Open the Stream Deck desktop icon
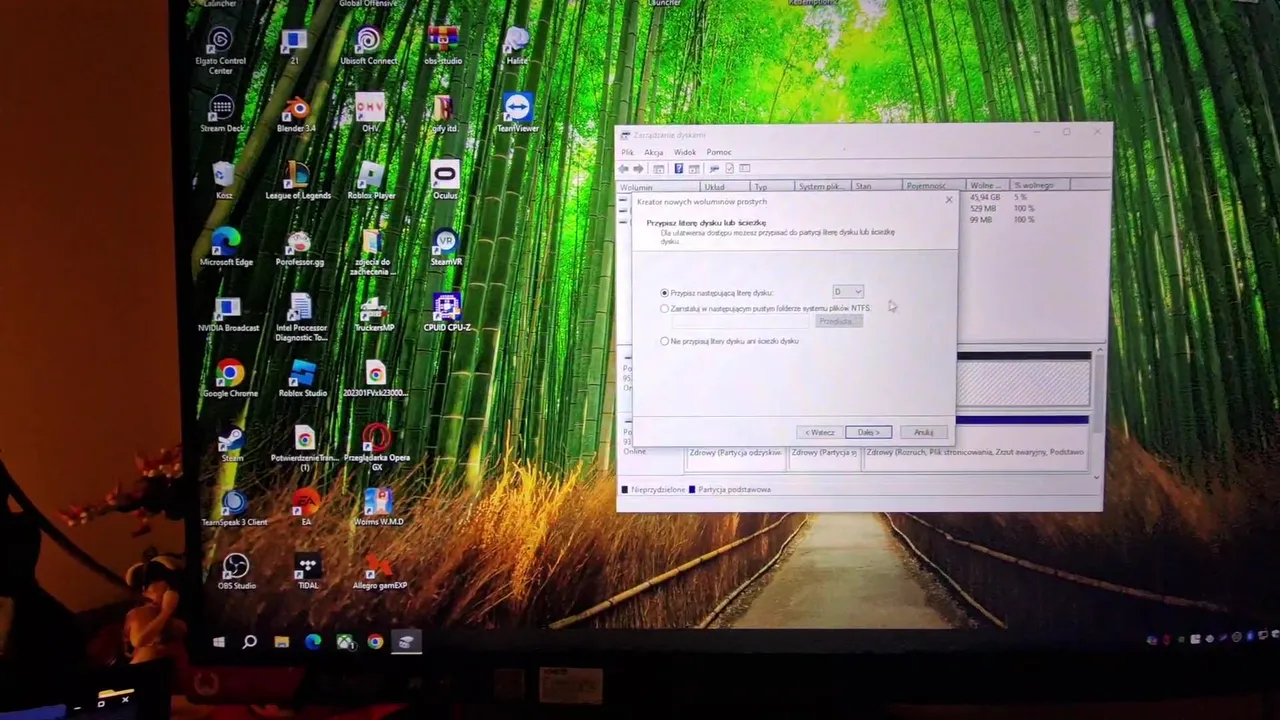This screenshot has height=720, width=1280. [221, 115]
